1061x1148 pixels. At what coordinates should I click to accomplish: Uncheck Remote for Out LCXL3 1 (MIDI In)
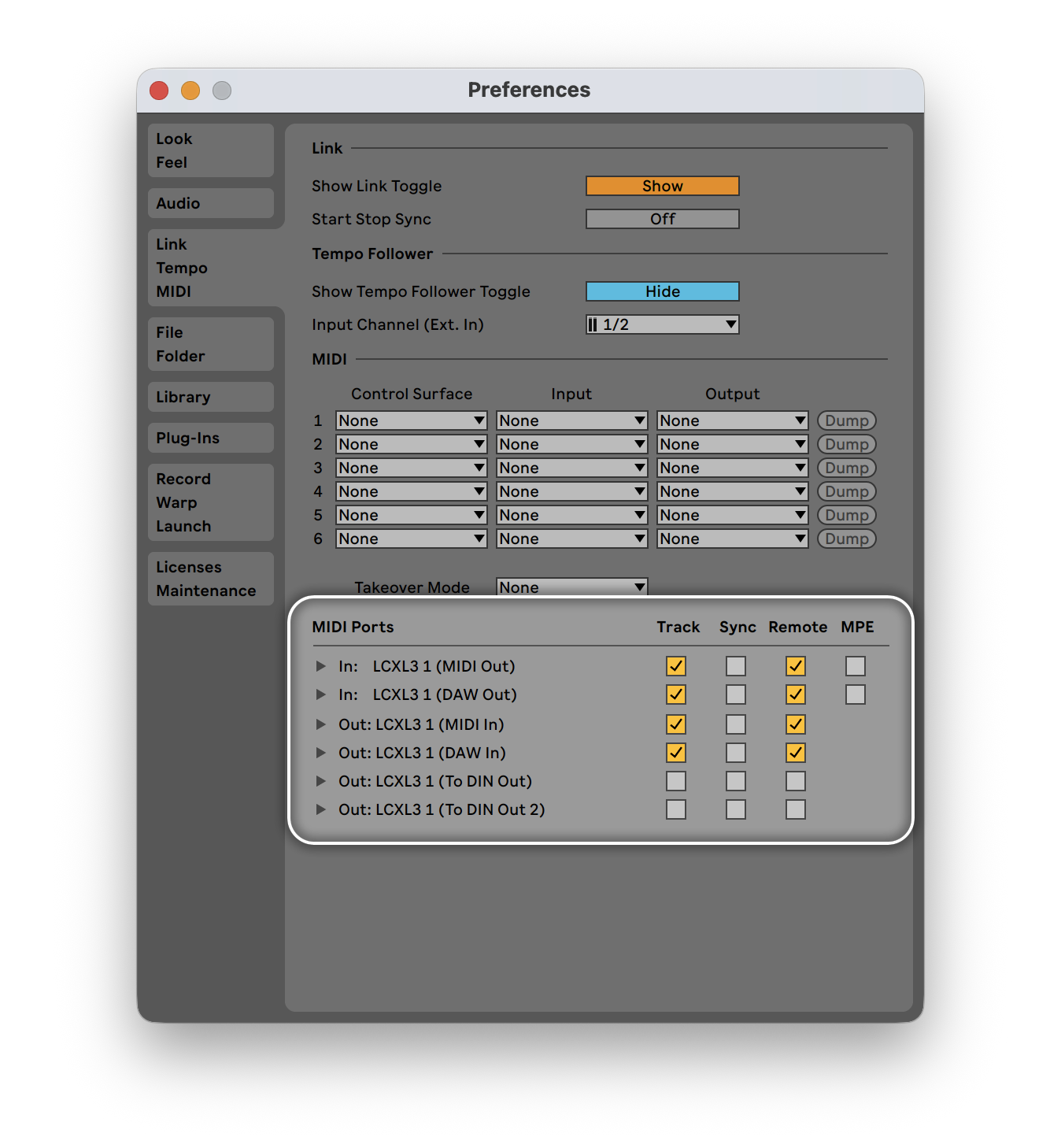(796, 724)
